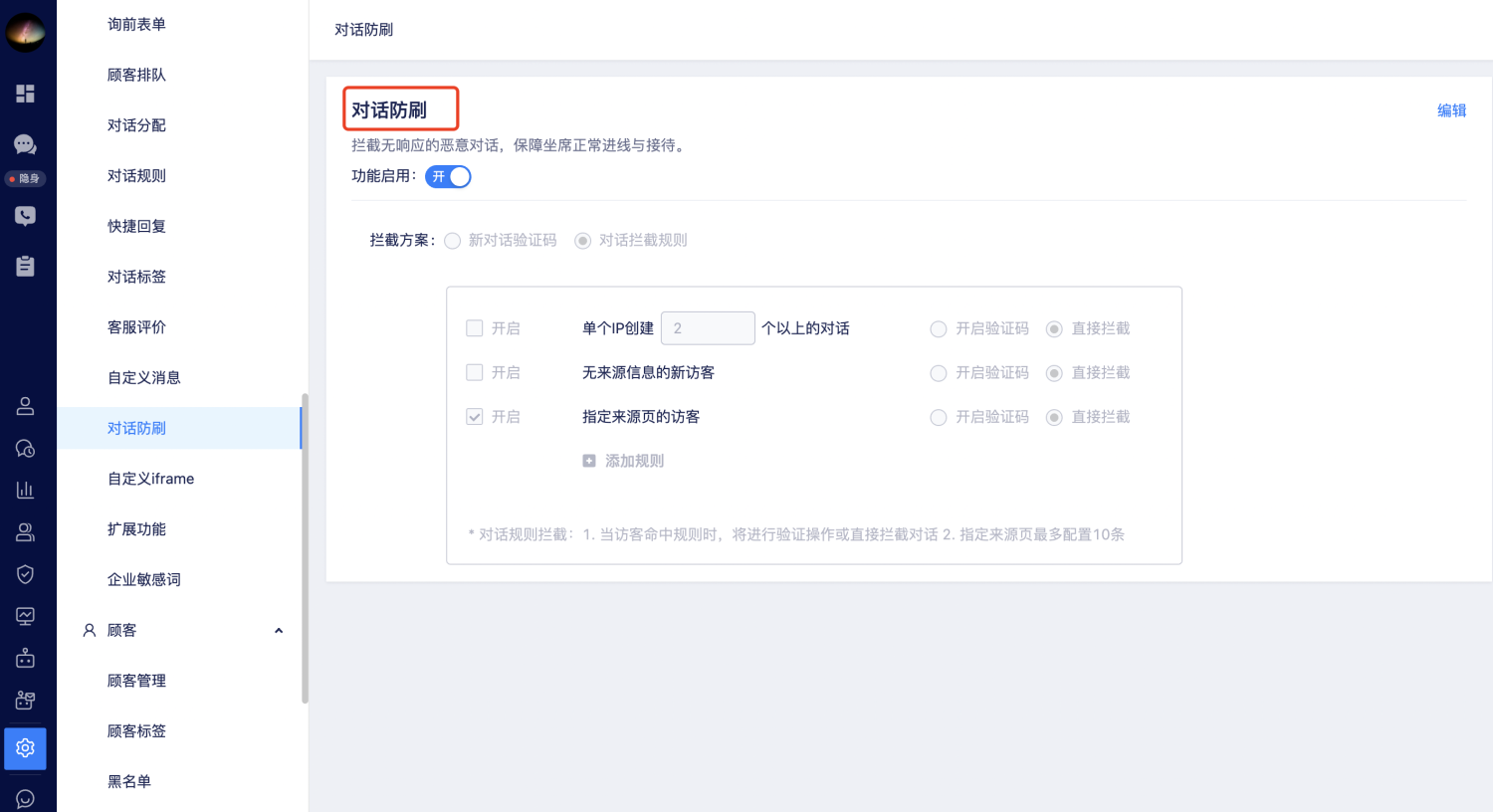Open the robot icon in sidebar
Screen dimensions: 1493x812
click(x=26, y=659)
